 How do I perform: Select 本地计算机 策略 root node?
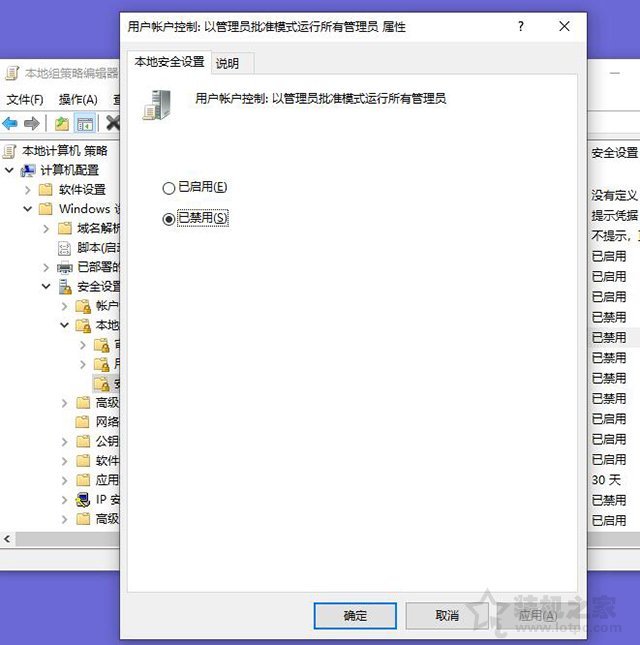pos(65,151)
